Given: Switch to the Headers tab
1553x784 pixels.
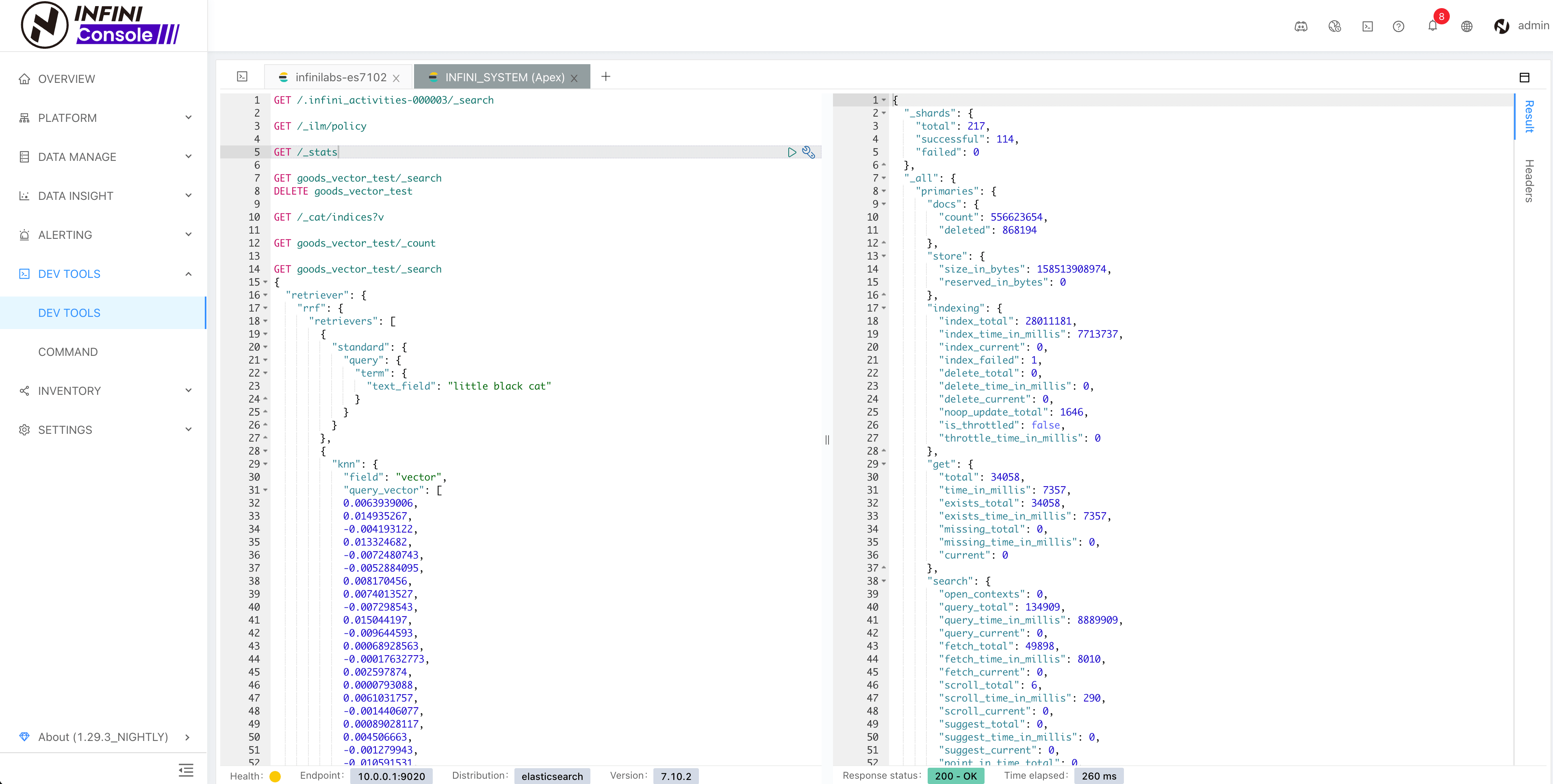Looking at the screenshot, I should [1529, 180].
